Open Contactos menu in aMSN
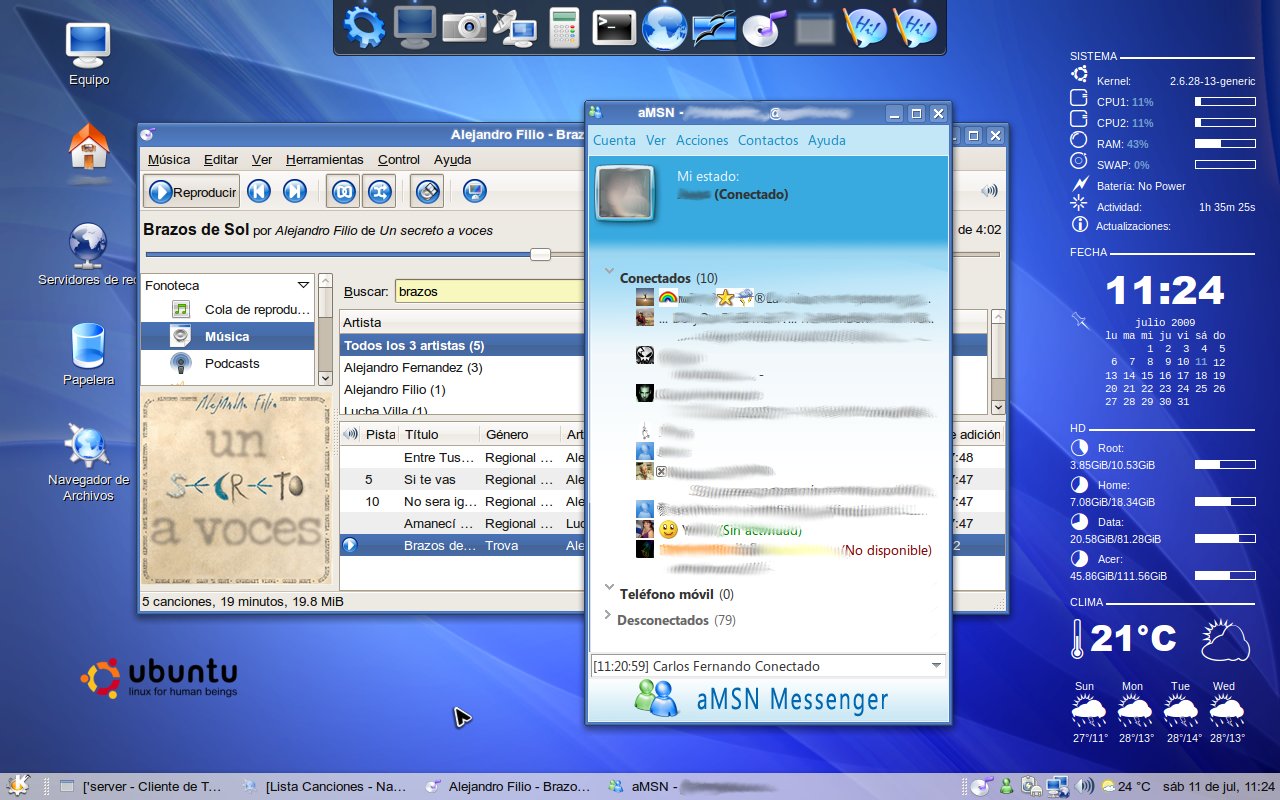 pos(768,140)
